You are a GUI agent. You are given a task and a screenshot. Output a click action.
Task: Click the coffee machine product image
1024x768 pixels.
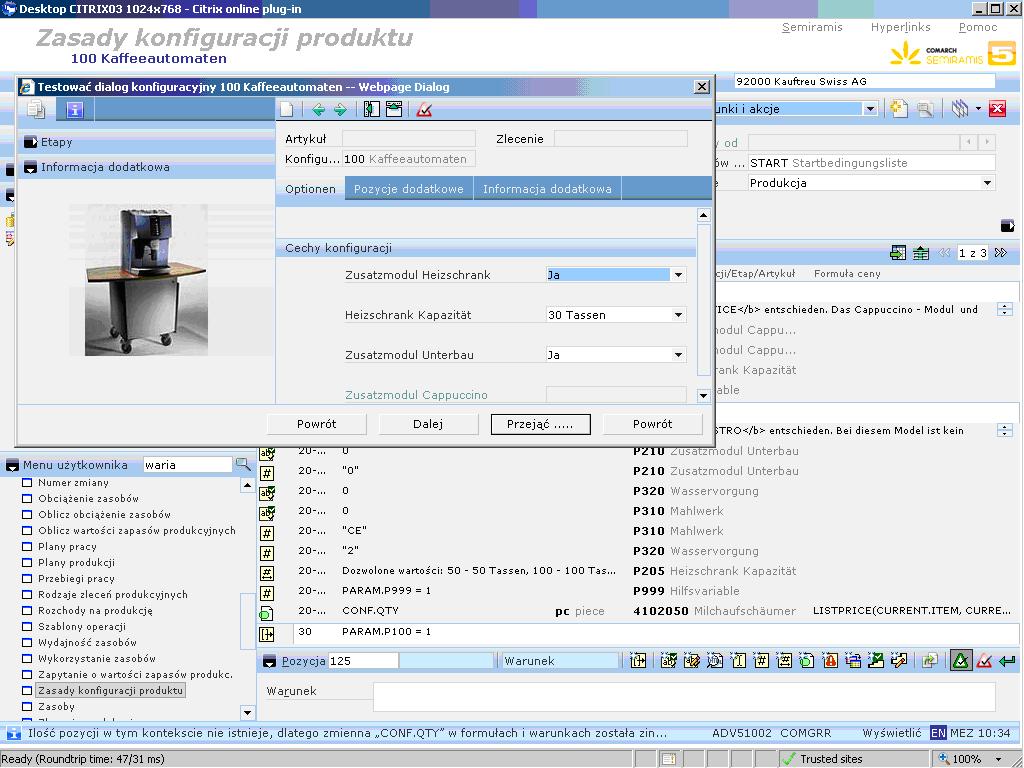click(146, 280)
